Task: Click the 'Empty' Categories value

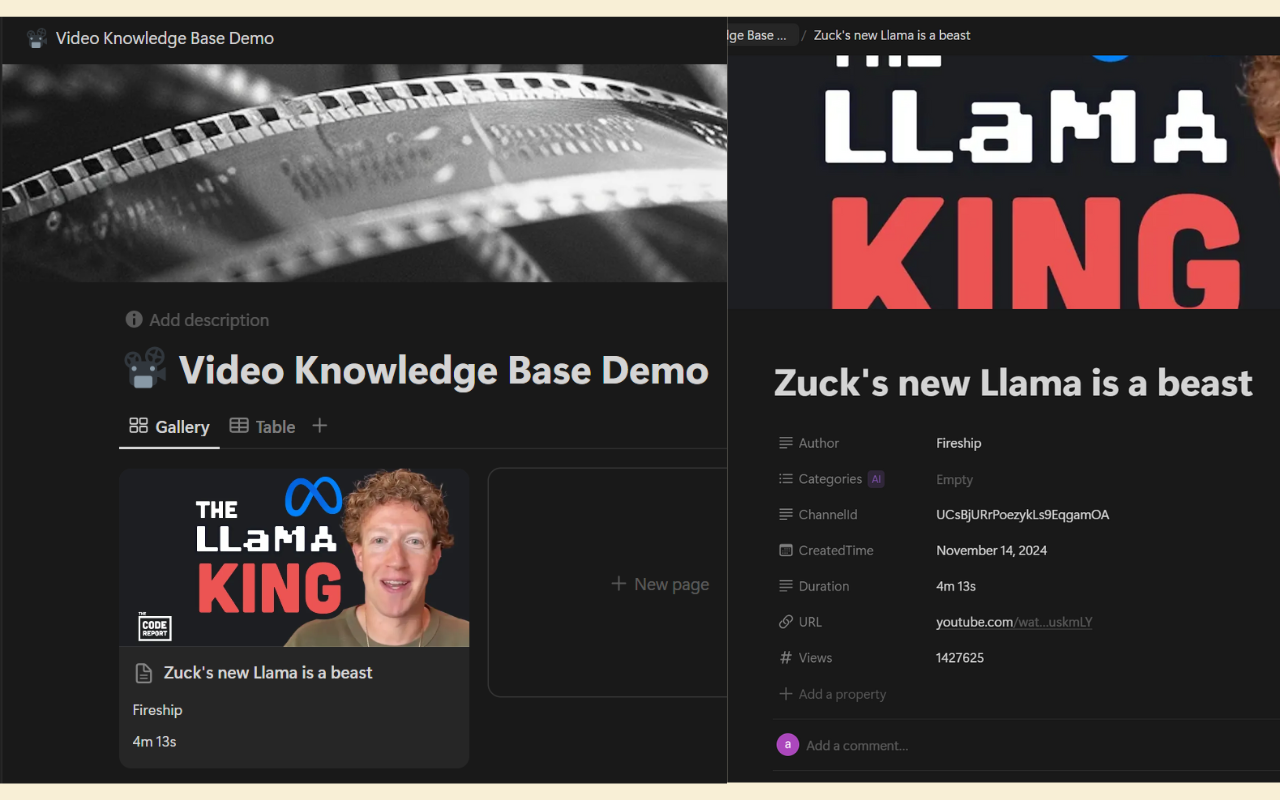Action: point(954,480)
